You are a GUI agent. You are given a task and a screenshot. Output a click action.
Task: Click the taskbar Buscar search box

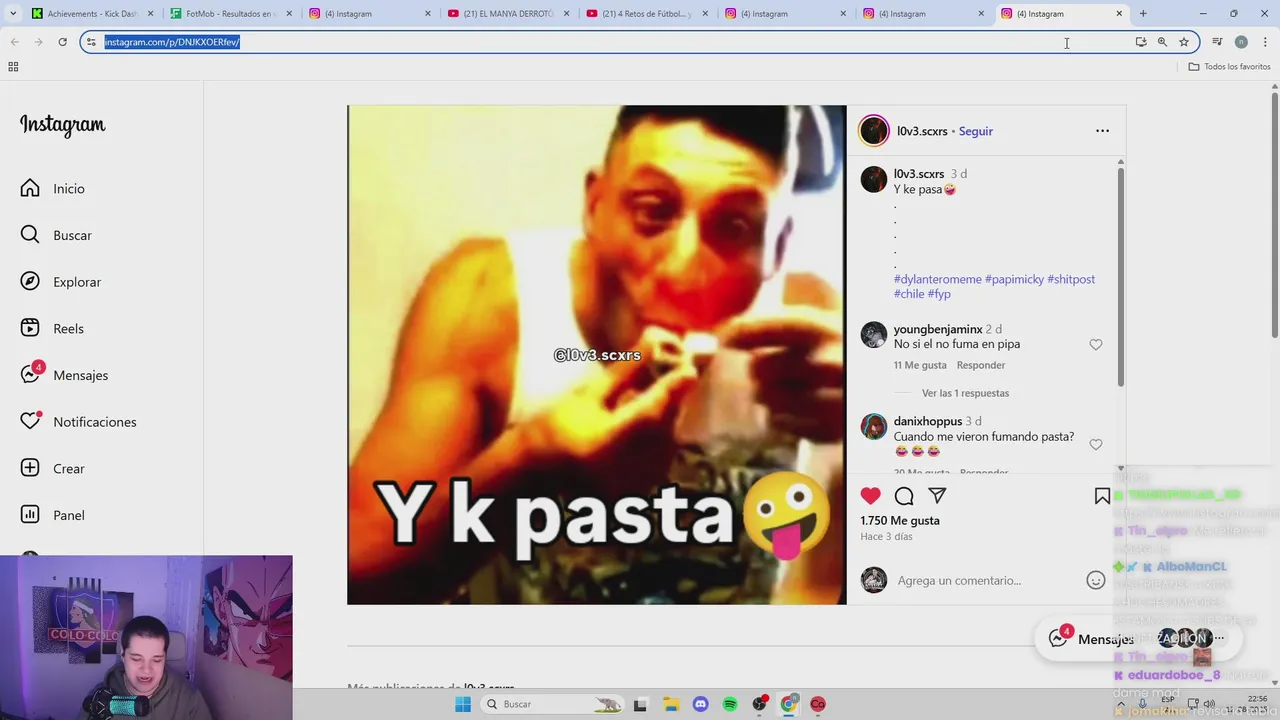click(550, 704)
